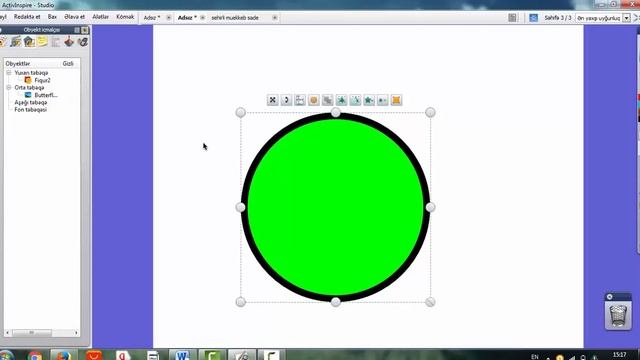Click the EN language indicator in the tray
The width and height of the screenshot is (640, 360).
[x=535, y=357]
